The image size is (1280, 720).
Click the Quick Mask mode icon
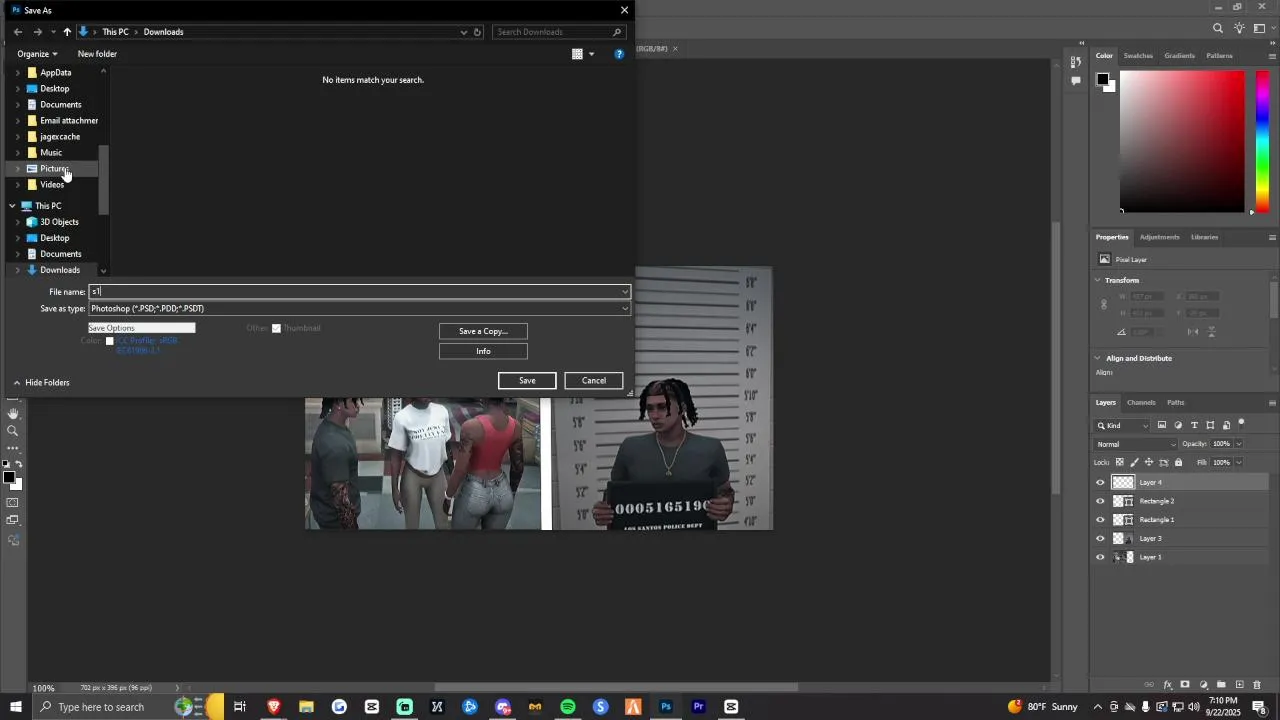(x=13, y=502)
